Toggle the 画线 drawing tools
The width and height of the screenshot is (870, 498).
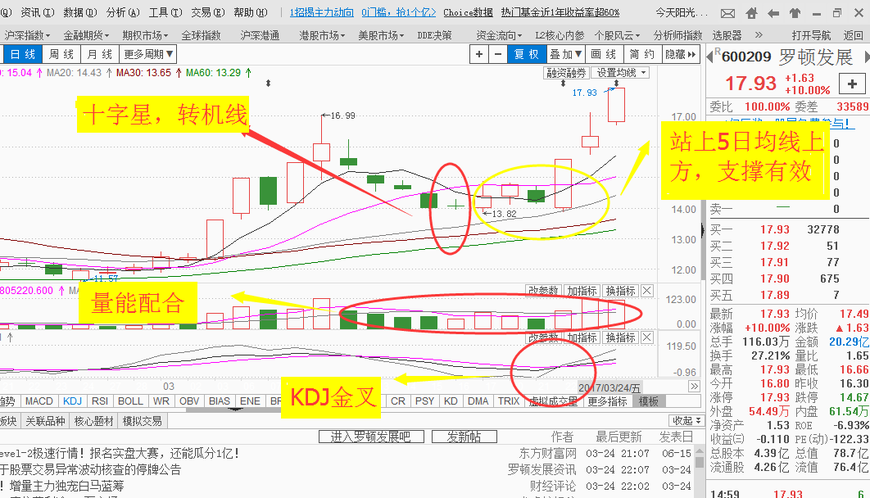[x=604, y=54]
